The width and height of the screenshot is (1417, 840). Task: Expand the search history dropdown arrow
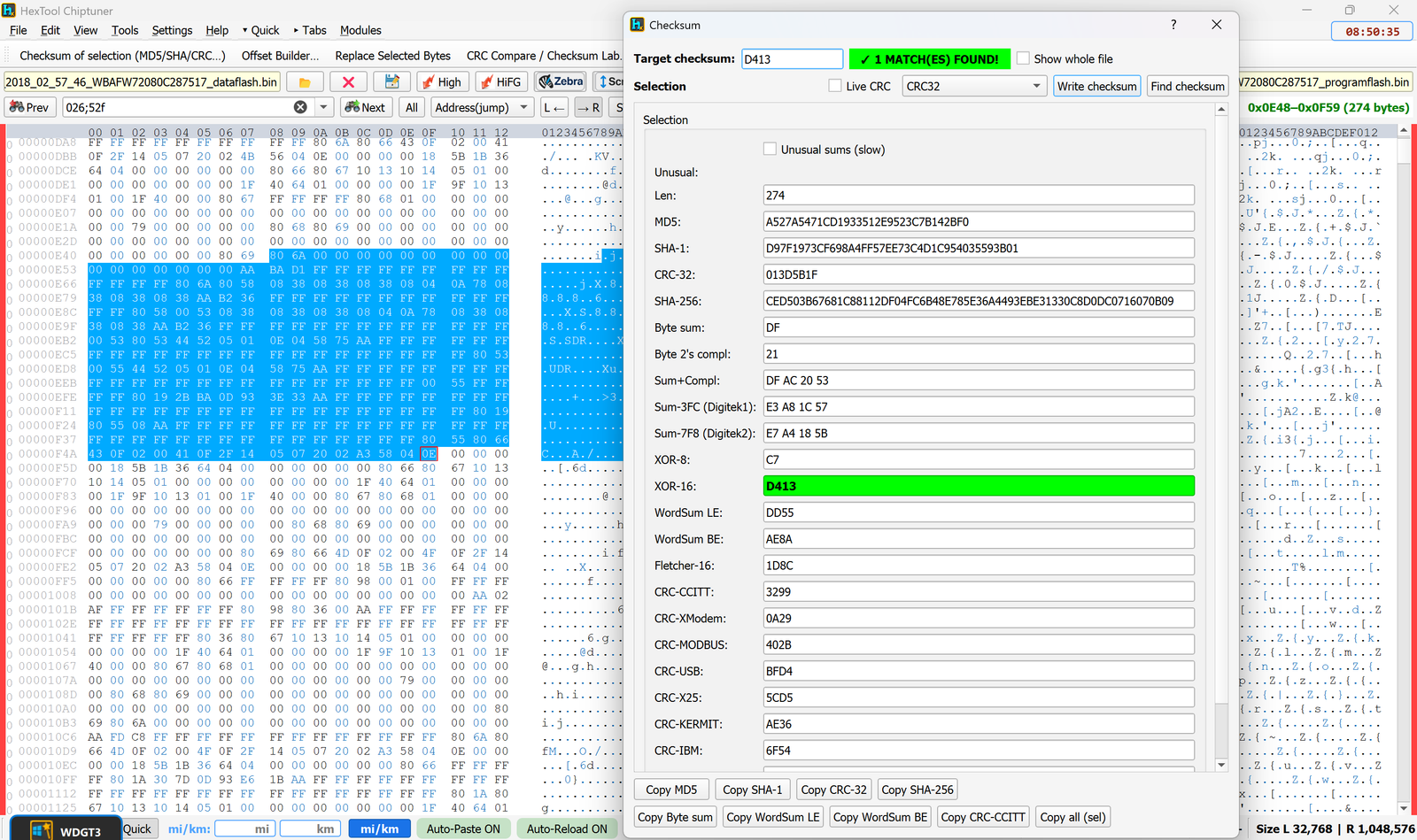[323, 106]
